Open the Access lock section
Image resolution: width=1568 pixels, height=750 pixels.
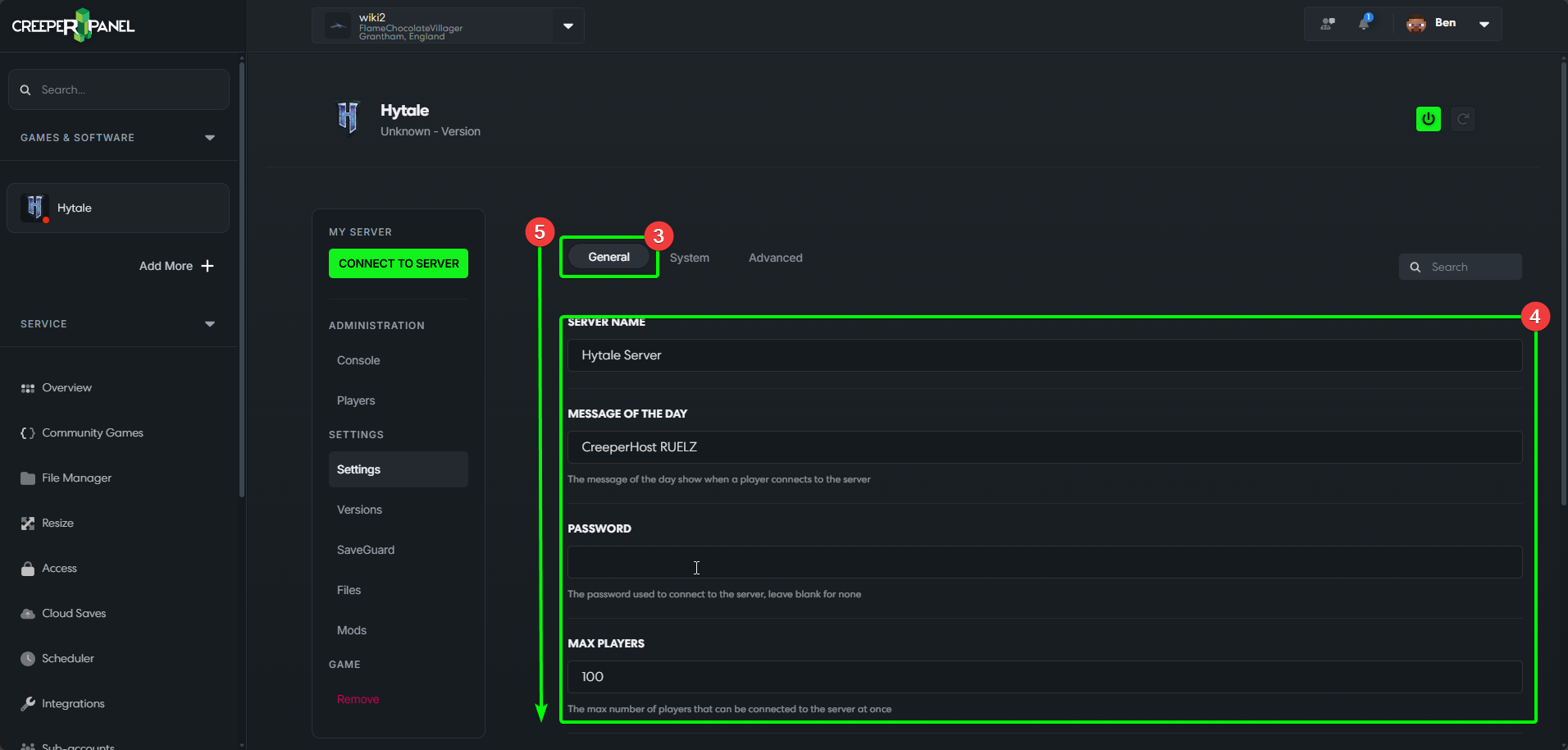point(58,568)
